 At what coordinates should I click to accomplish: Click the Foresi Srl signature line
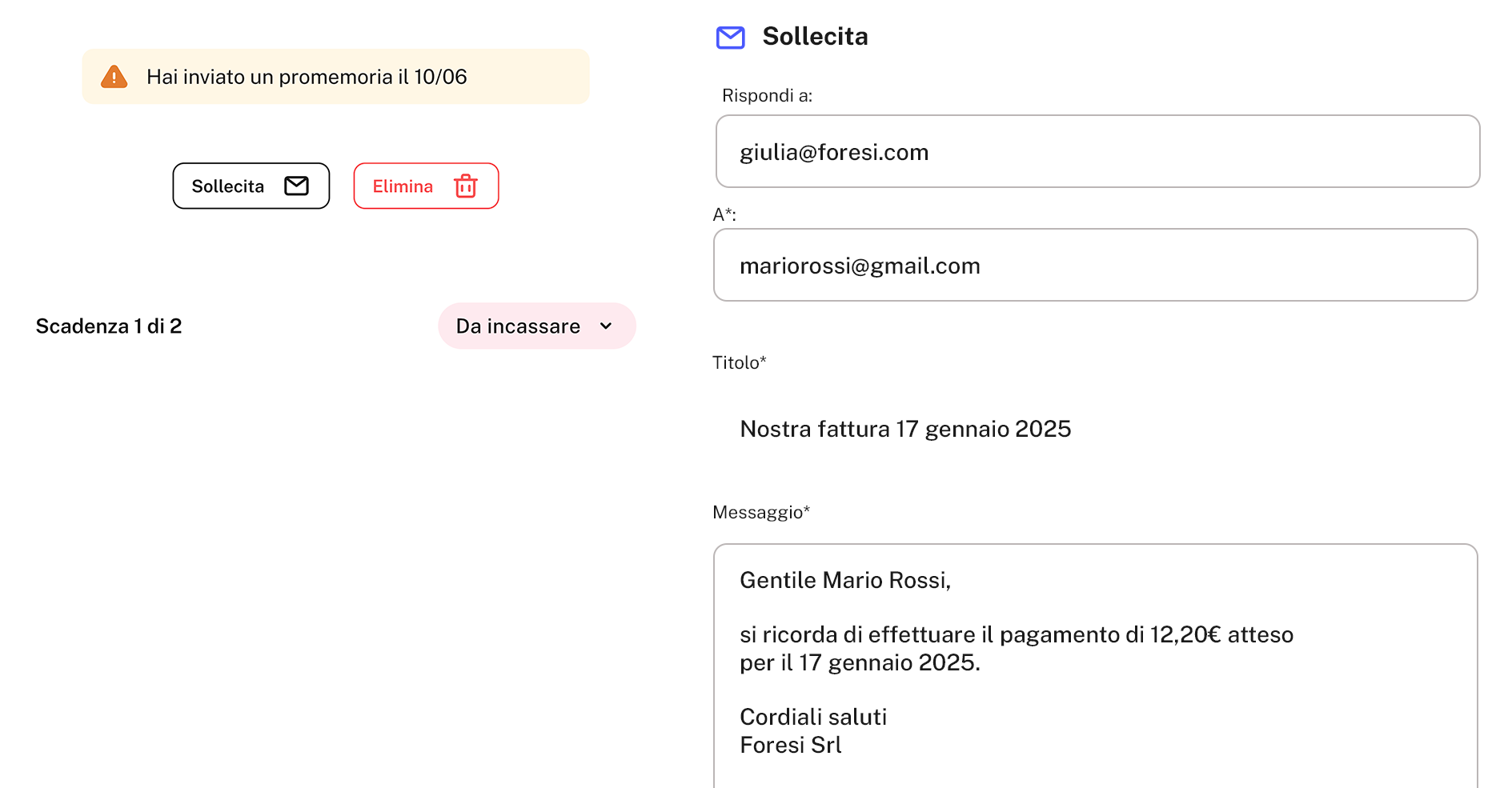(790, 745)
